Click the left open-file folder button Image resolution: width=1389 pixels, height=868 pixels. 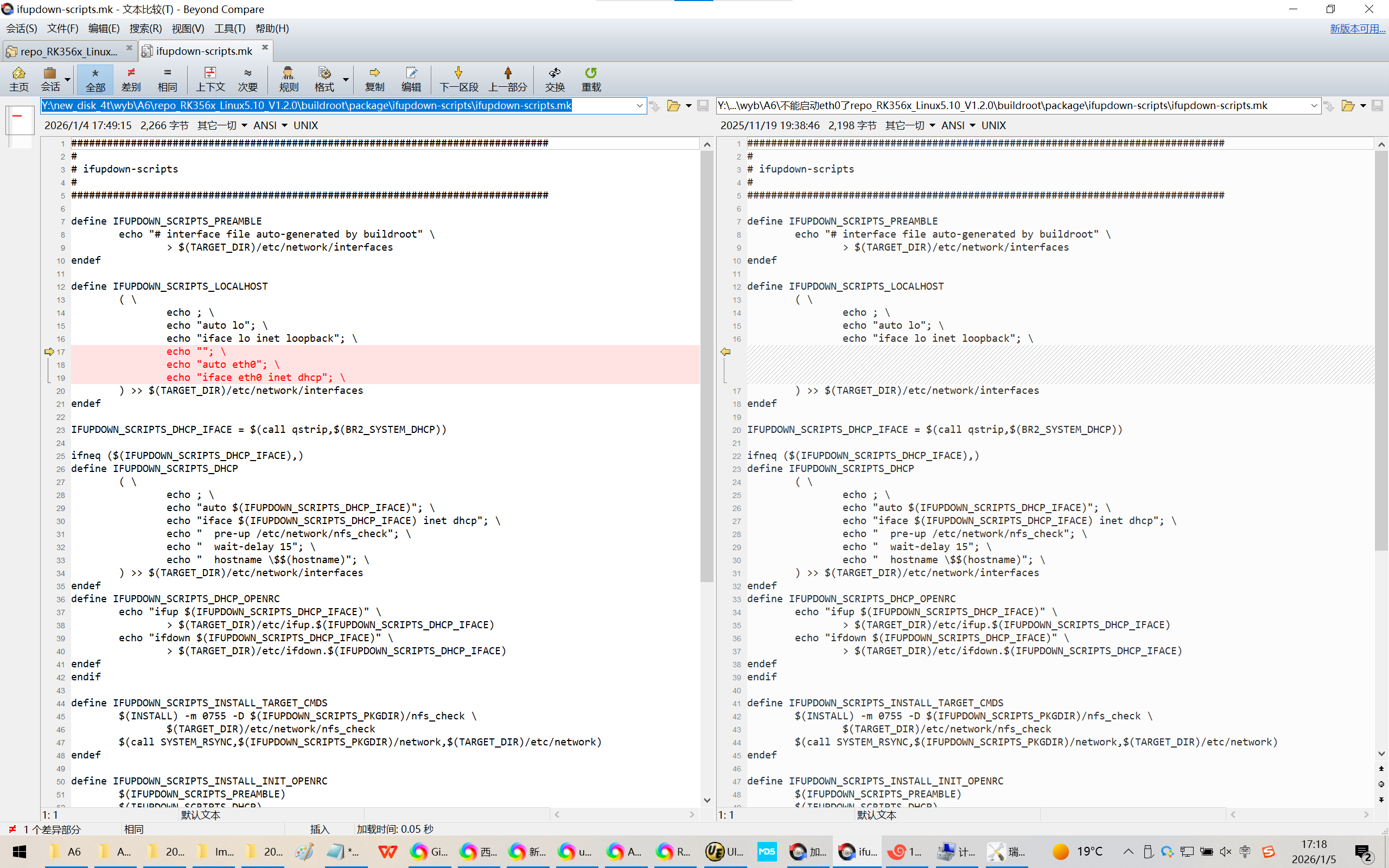(x=673, y=106)
